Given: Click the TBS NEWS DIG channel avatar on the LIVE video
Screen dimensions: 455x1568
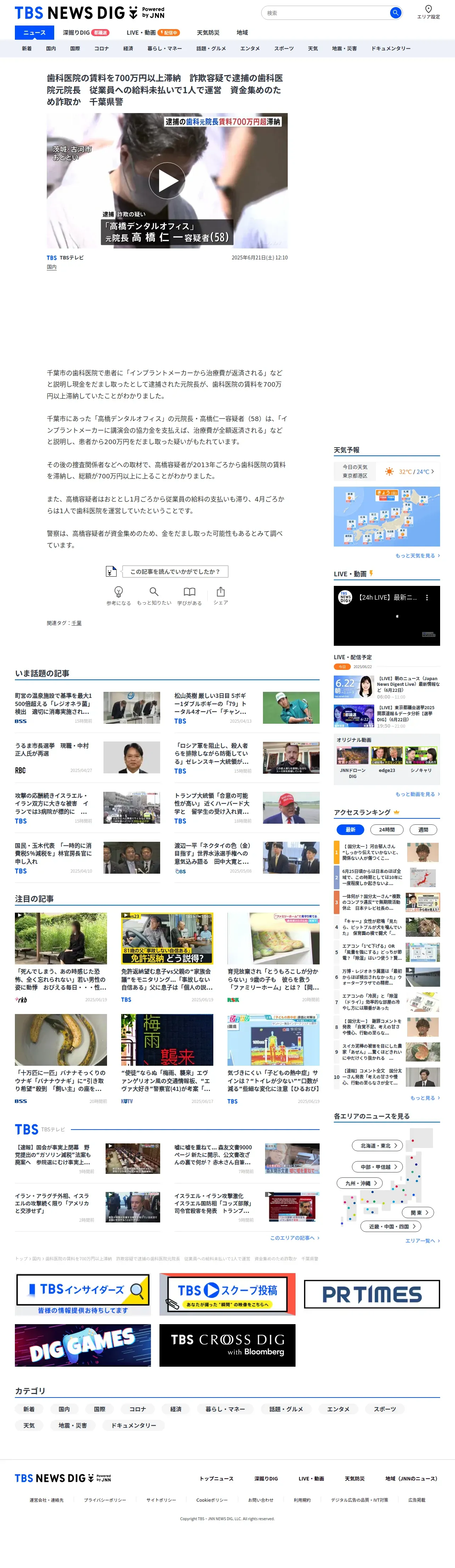Looking at the screenshot, I should point(346,598).
